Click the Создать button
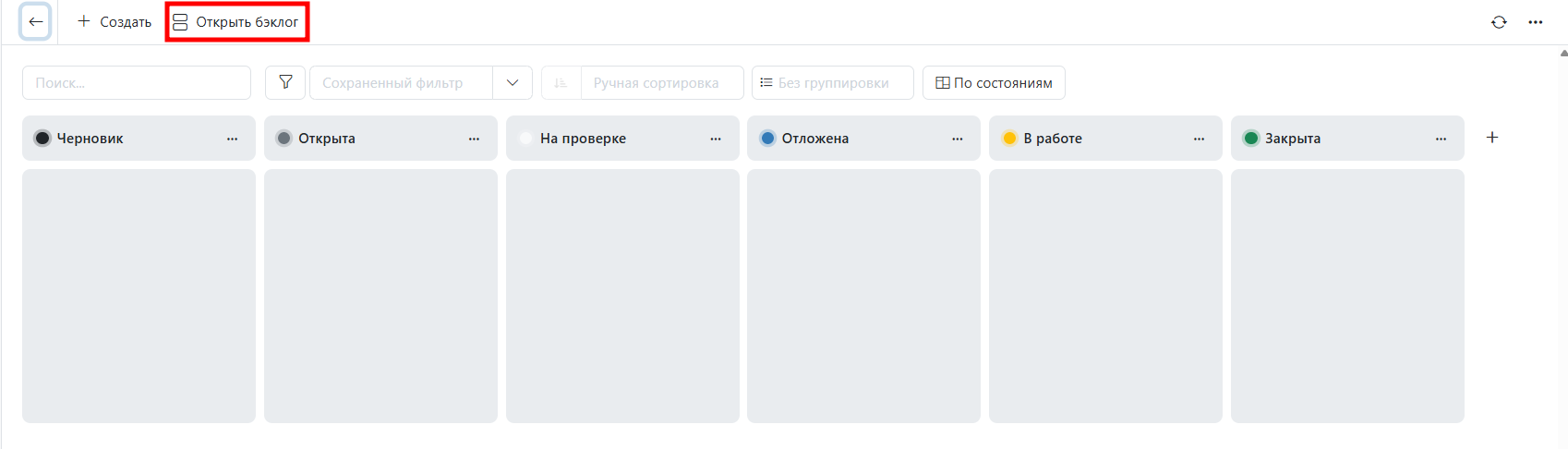 (115, 22)
